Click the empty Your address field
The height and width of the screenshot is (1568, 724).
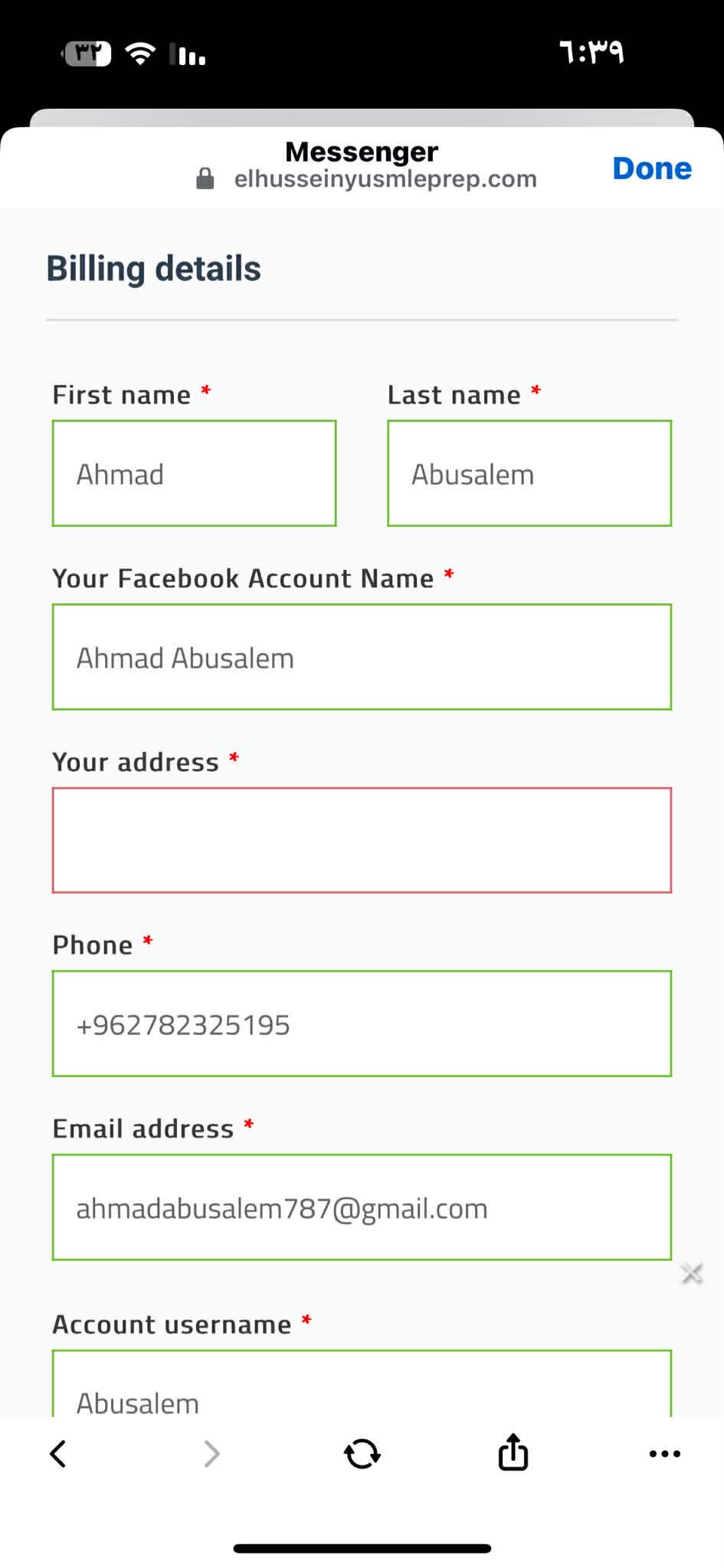coord(362,840)
